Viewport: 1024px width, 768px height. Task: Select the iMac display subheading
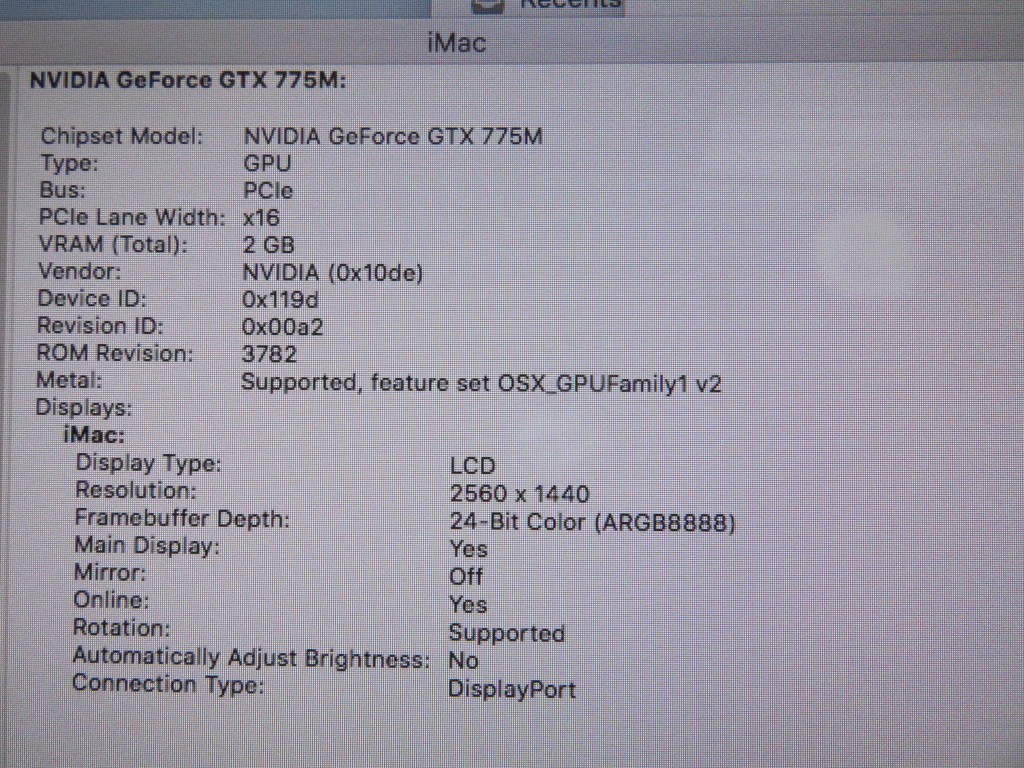click(x=94, y=435)
